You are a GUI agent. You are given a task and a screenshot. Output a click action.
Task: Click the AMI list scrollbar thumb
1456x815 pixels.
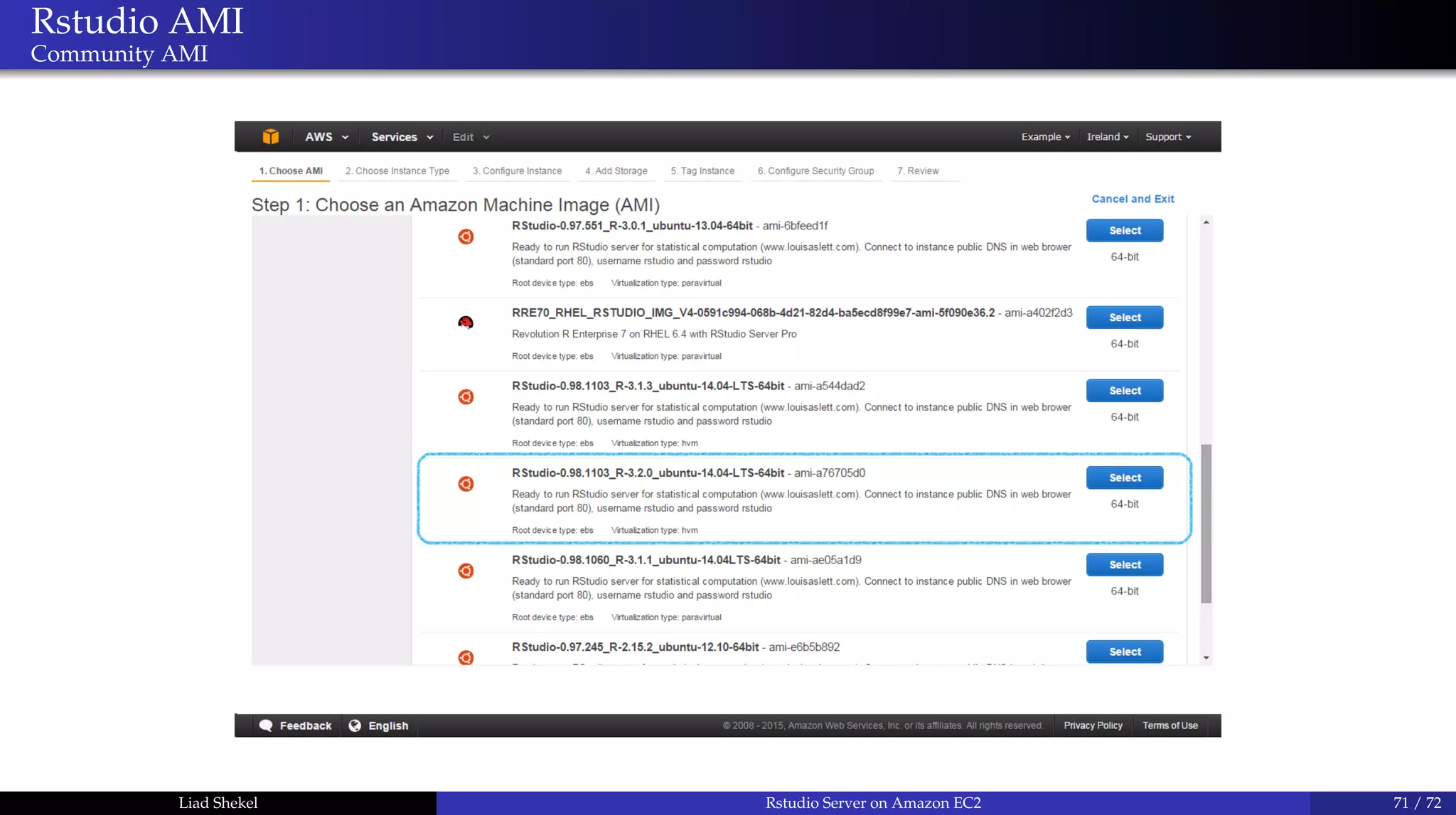tap(1206, 524)
